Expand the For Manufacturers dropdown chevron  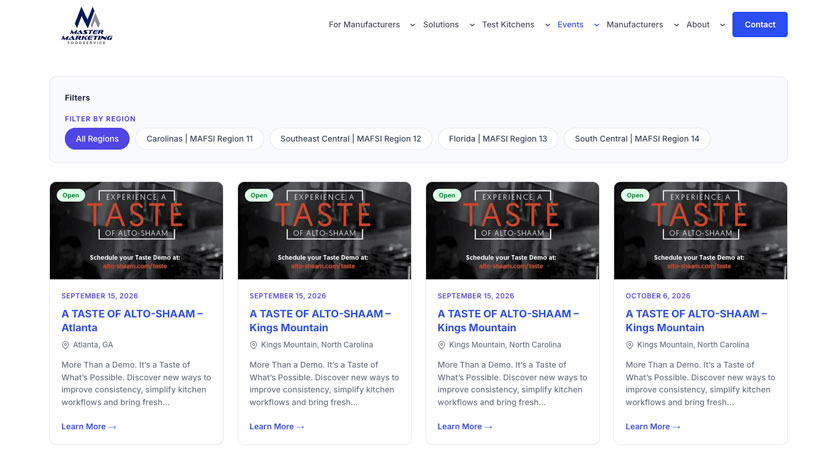[412, 25]
